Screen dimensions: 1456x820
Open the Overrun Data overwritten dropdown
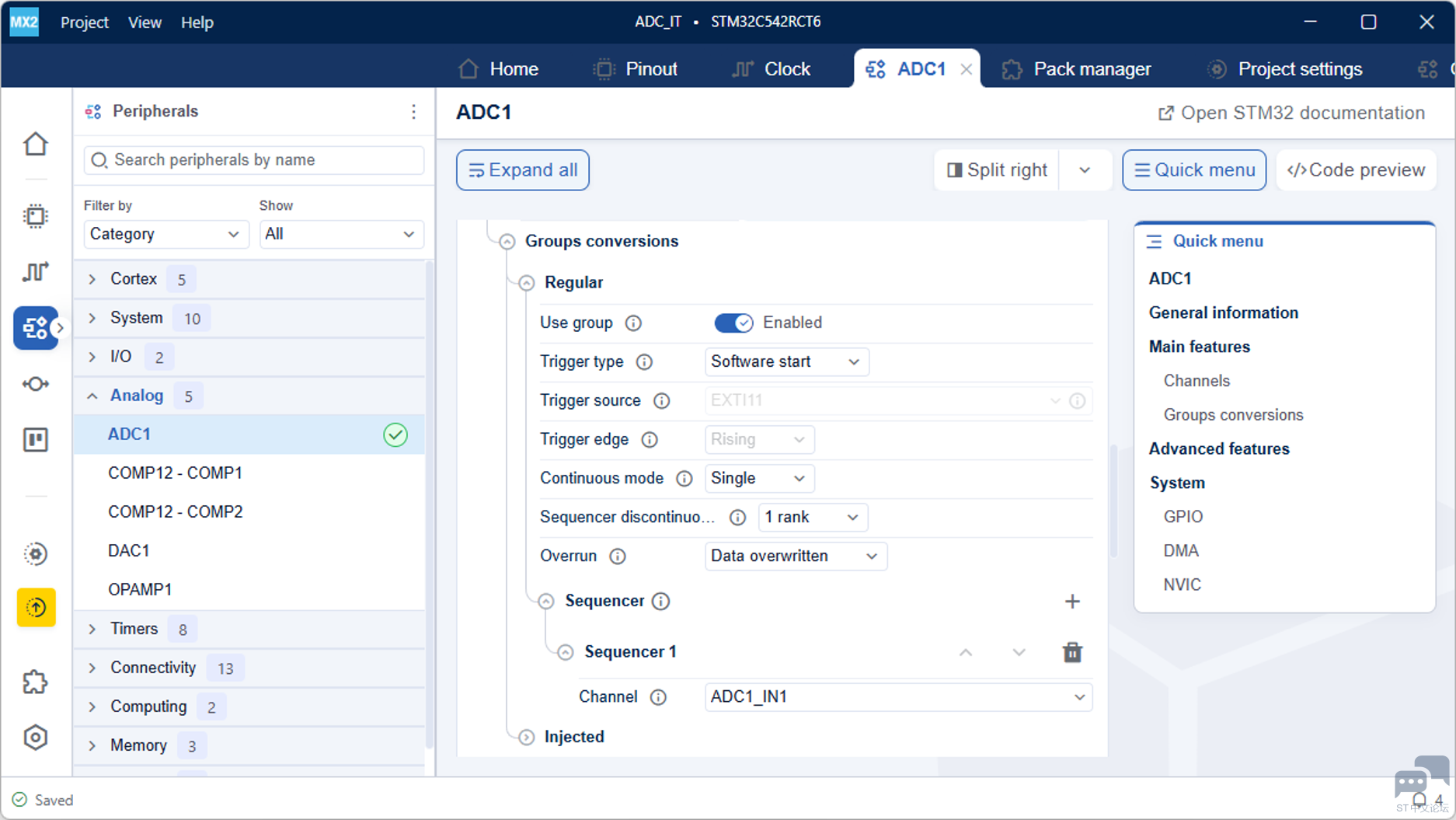pyautogui.click(x=796, y=556)
